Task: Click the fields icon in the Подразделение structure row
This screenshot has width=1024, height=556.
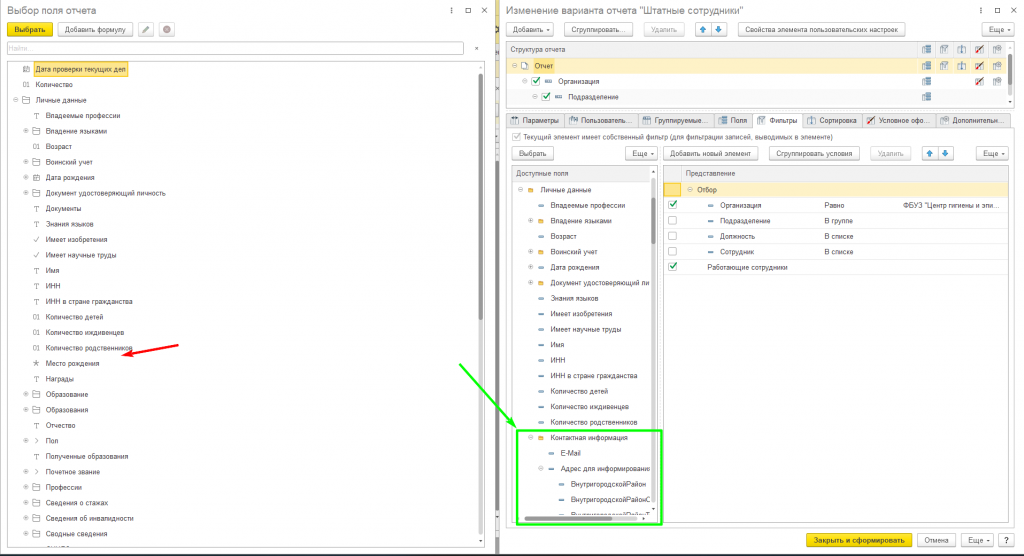Action: pos(926,97)
